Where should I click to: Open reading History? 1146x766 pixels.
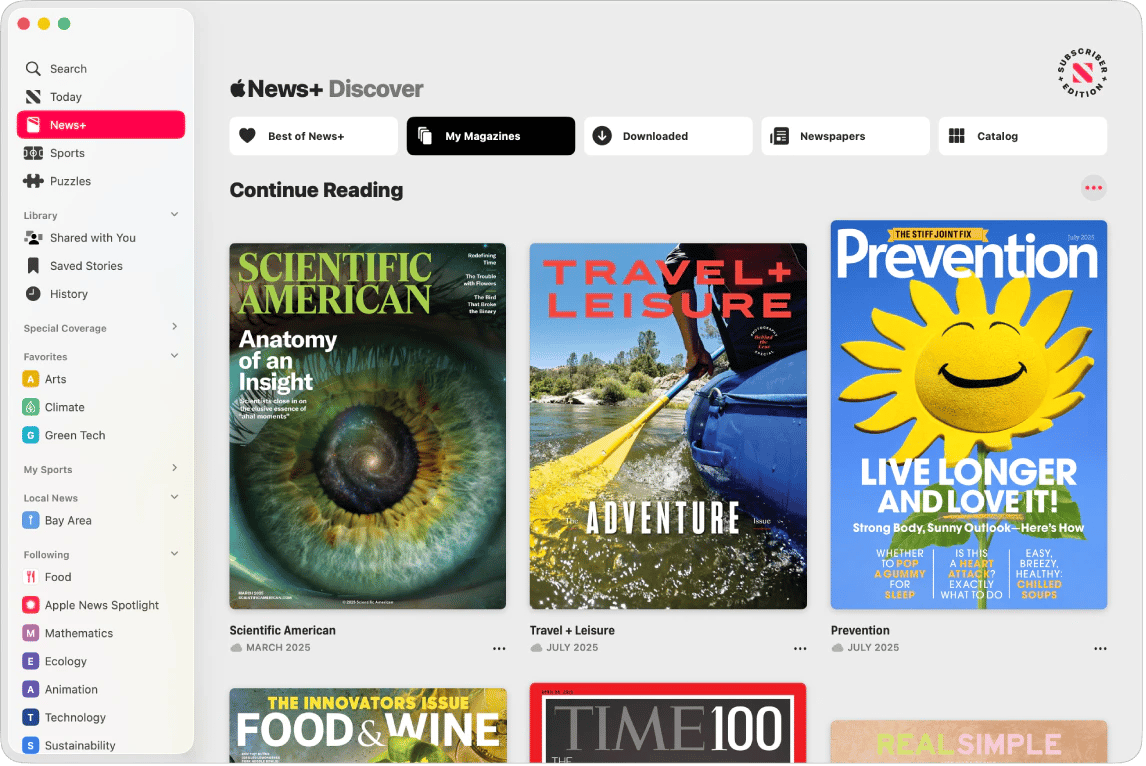(69, 294)
